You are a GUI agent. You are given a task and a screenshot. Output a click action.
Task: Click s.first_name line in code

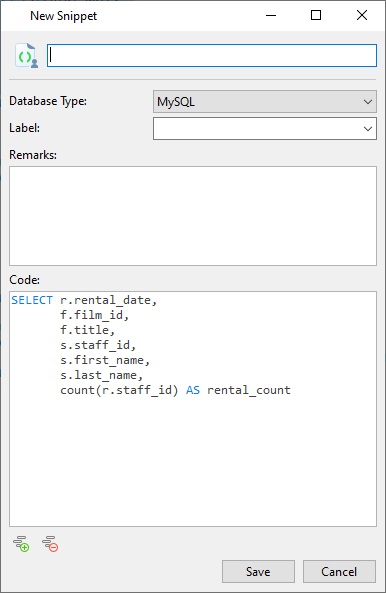[105, 360]
